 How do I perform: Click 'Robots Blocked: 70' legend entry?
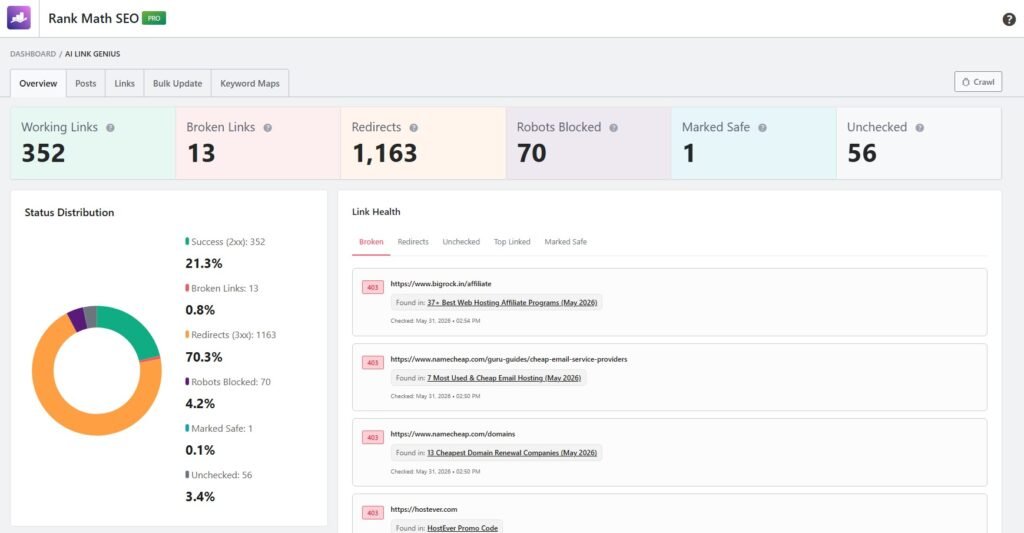[x=228, y=381]
